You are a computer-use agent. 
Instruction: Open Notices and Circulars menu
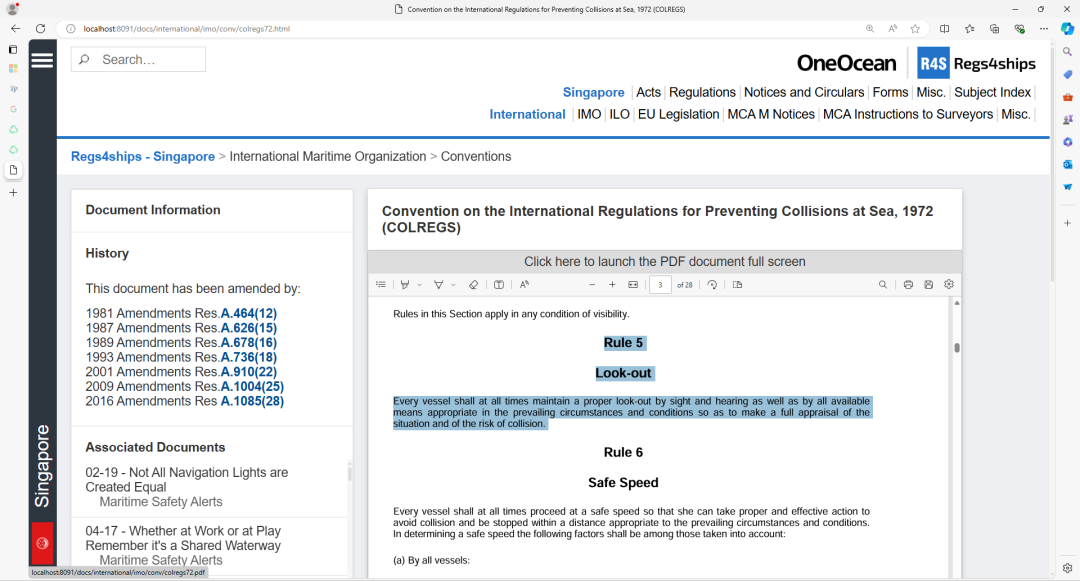[x=804, y=92]
